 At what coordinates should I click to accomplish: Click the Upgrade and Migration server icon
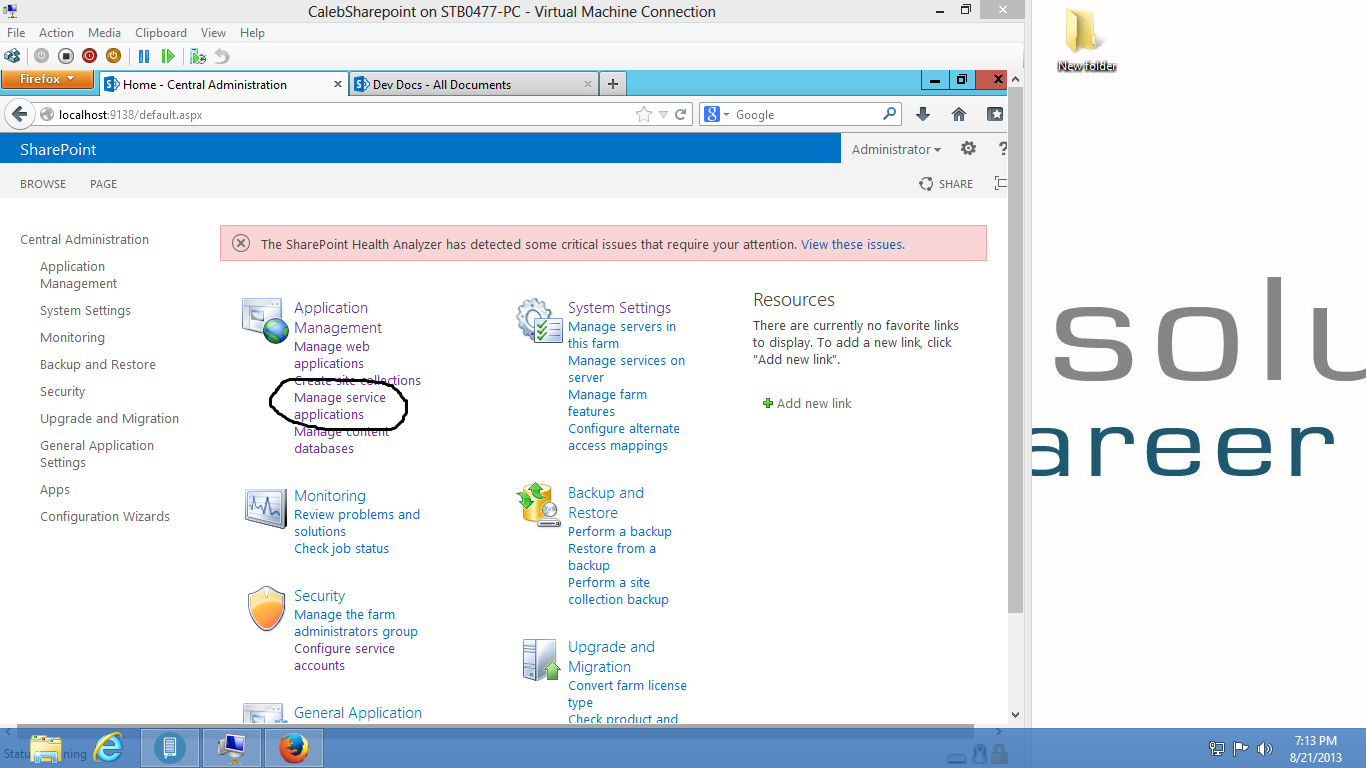541,660
